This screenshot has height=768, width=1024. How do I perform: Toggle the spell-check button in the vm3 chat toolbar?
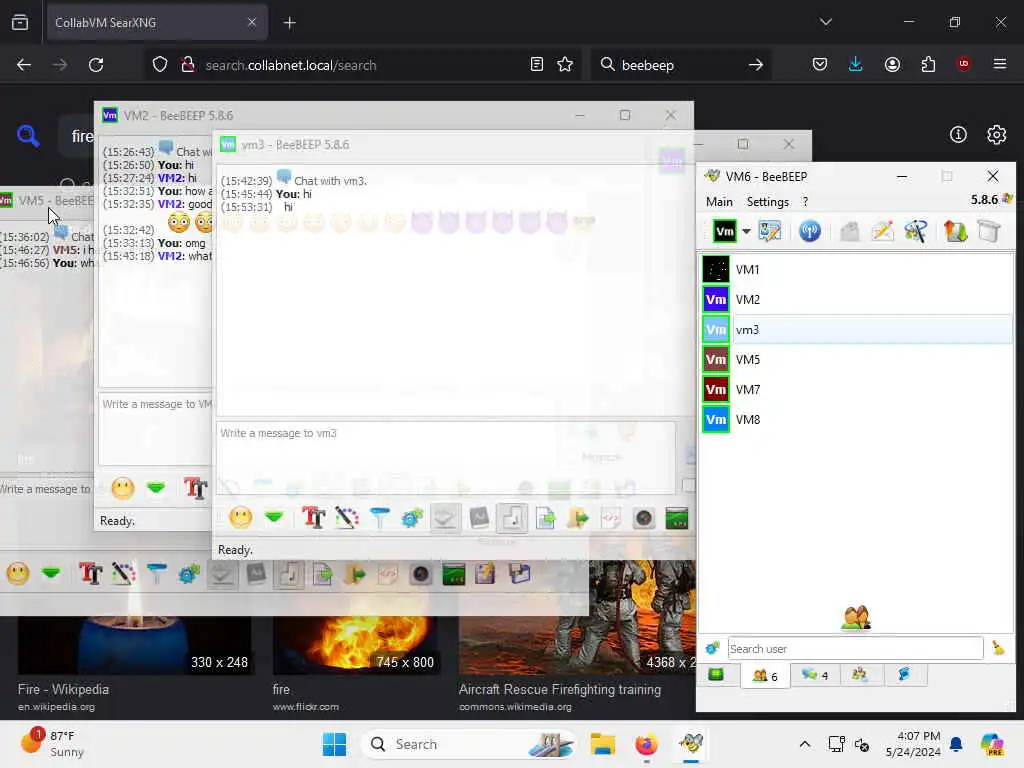[445, 519]
